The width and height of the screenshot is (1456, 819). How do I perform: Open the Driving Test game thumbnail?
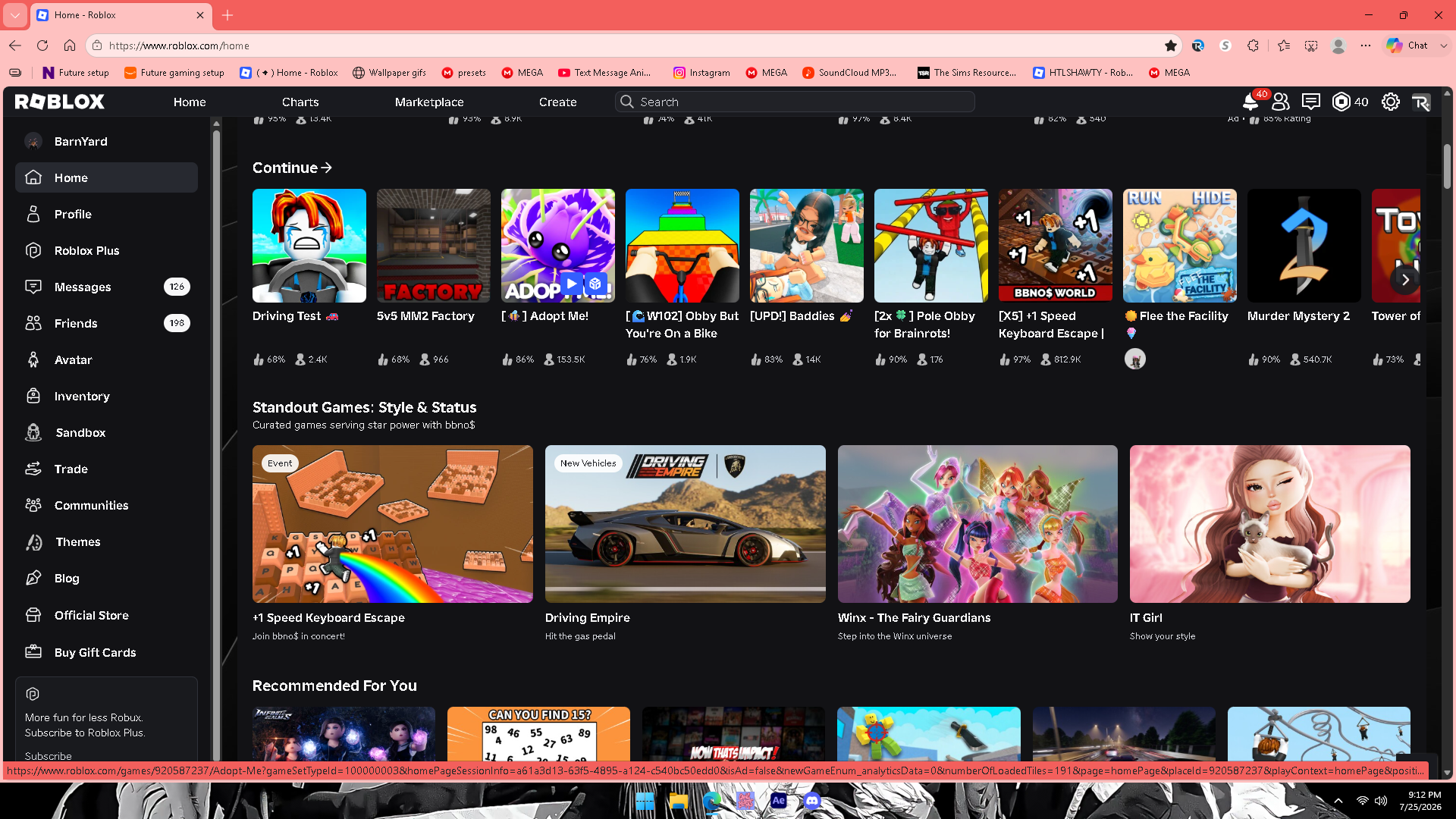pyautogui.click(x=309, y=246)
